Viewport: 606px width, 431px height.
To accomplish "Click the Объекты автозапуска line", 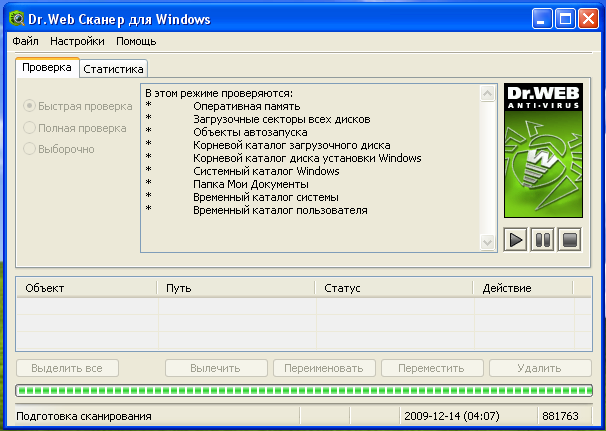I will pyautogui.click(x=250, y=132).
